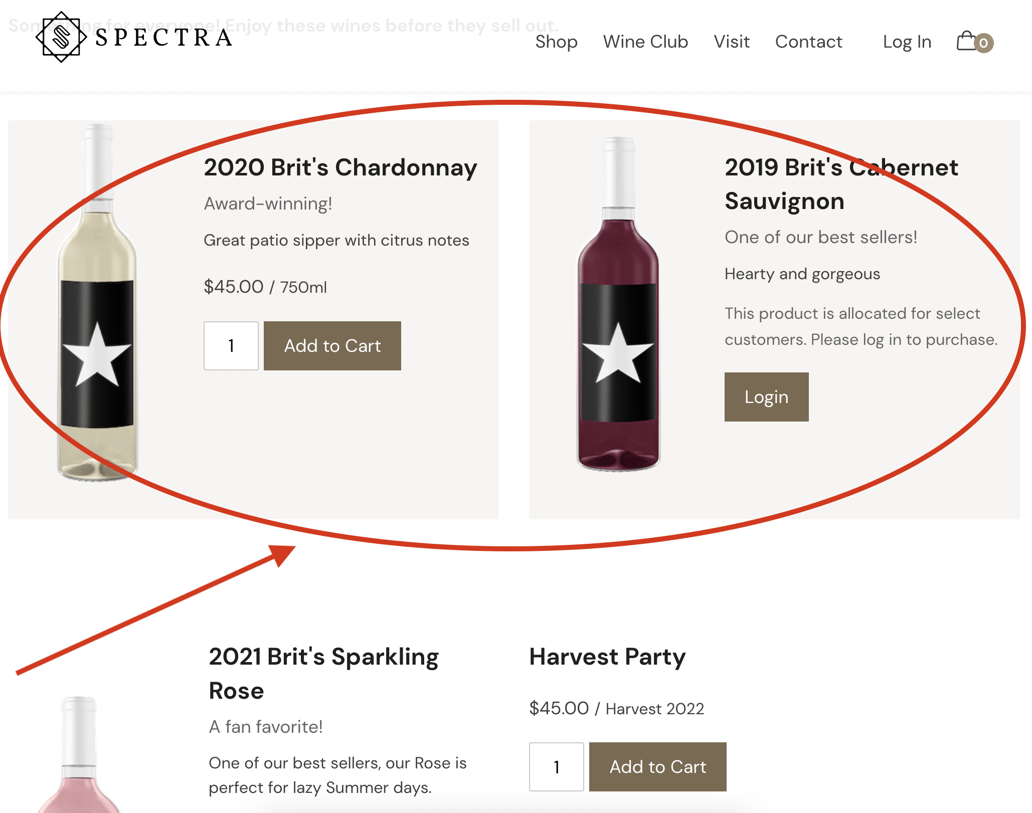Open the 2020 Brit's Chardonnay product page
The width and height of the screenshot is (1032, 813).
click(340, 168)
